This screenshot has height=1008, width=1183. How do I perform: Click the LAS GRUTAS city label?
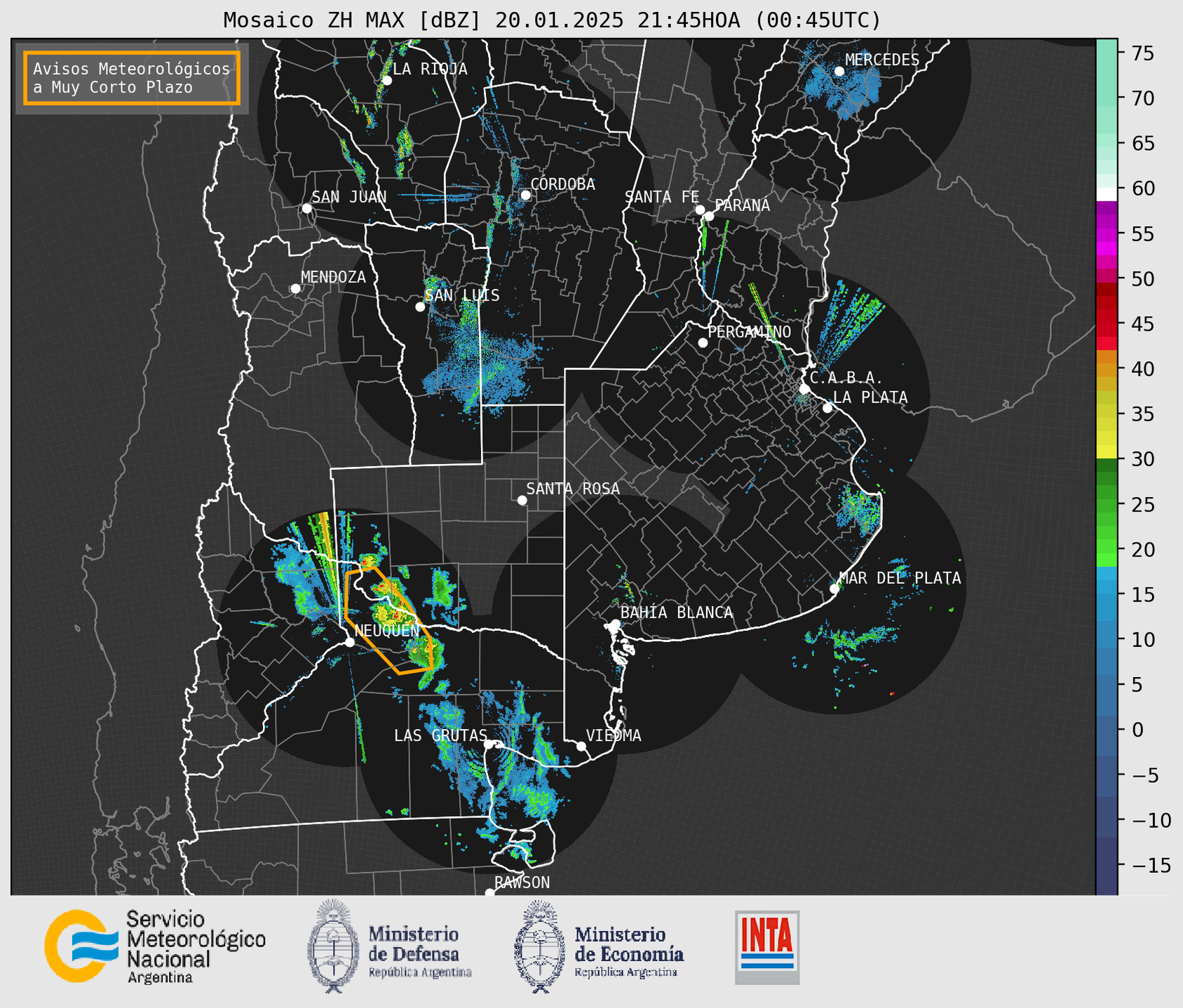[x=440, y=735]
